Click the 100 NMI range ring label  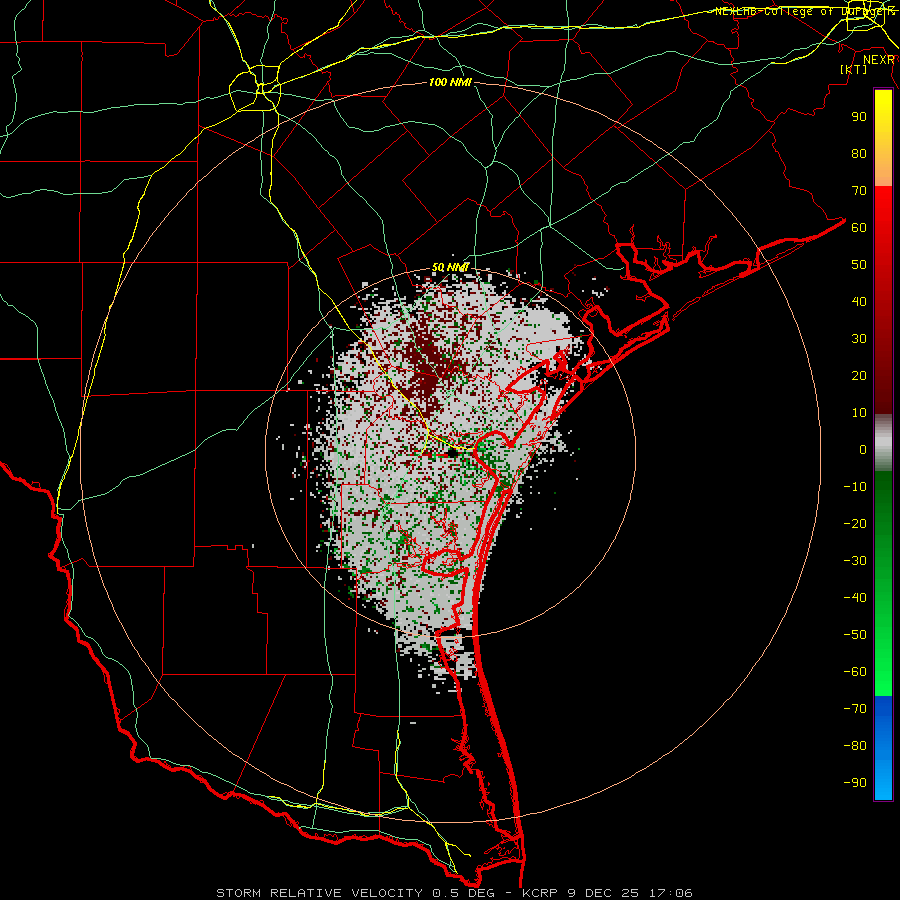pos(450,83)
